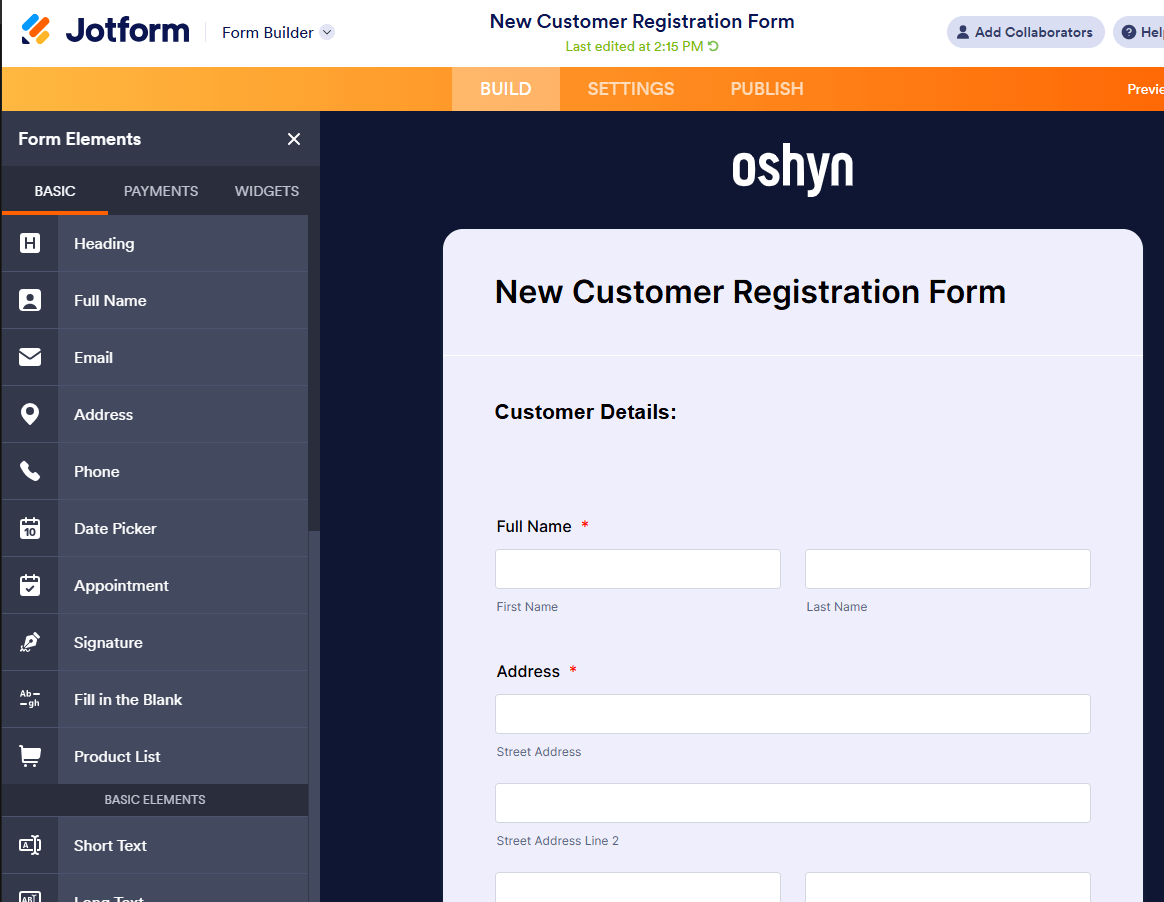This screenshot has height=902, width=1164.
Task: Select the PAYMENTS elements tab
Action: point(160,191)
